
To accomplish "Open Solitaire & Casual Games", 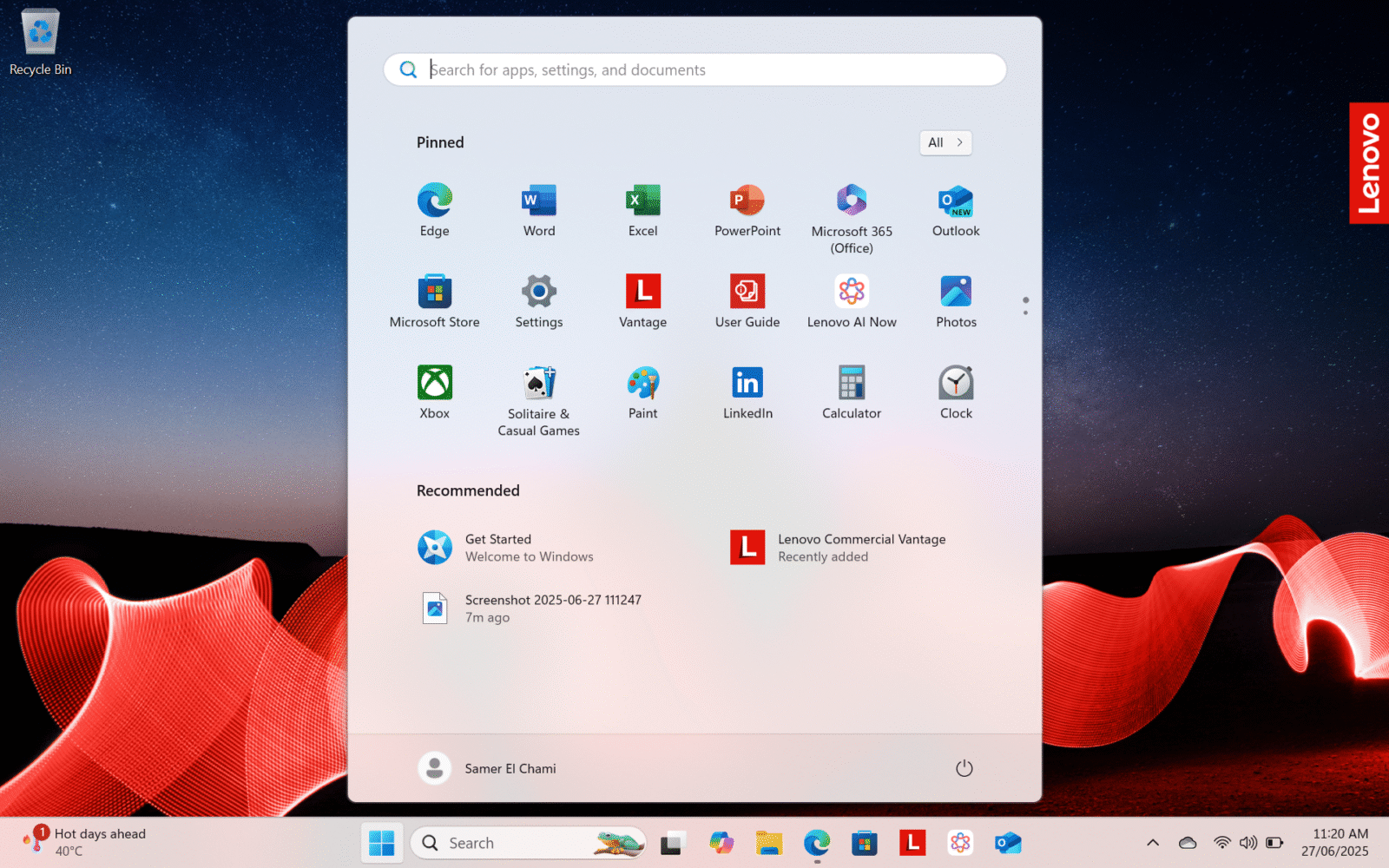I will point(539,401).
